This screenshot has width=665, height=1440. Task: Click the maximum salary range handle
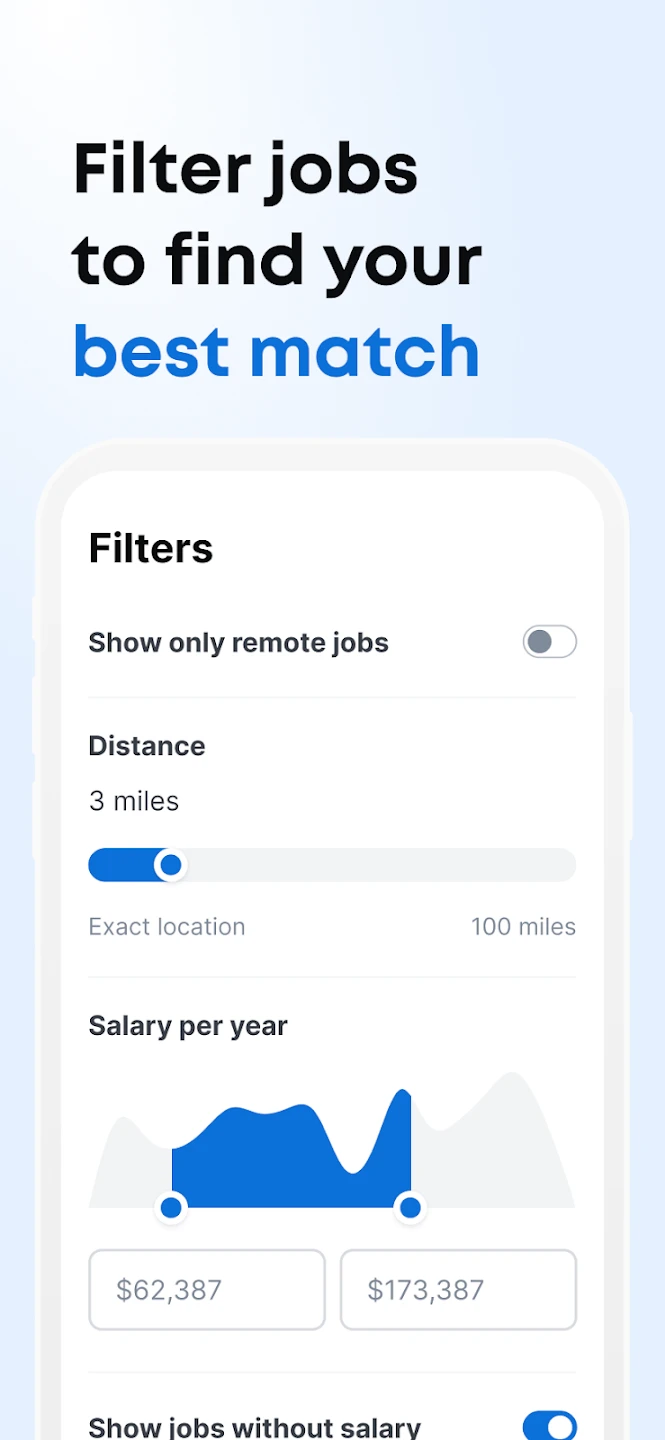click(410, 1208)
